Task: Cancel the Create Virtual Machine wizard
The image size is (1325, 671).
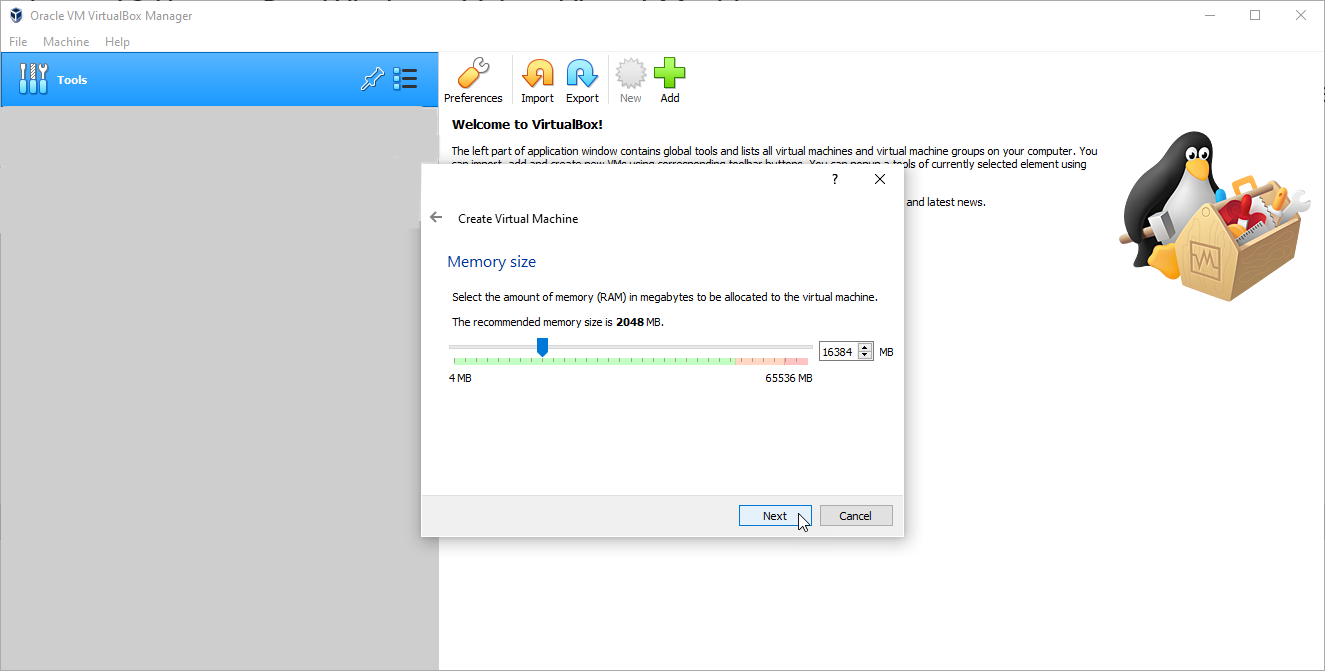Action: 856,516
